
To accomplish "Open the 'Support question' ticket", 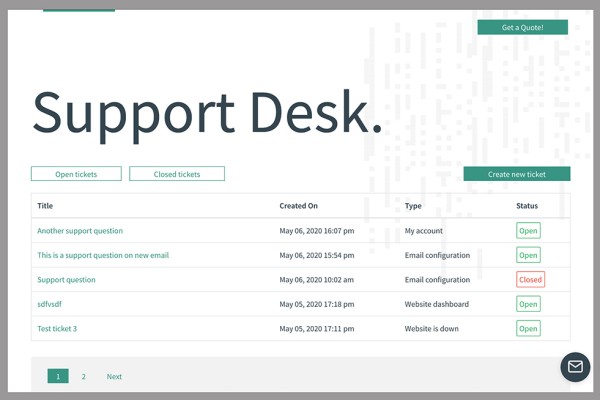I will click(66, 280).
